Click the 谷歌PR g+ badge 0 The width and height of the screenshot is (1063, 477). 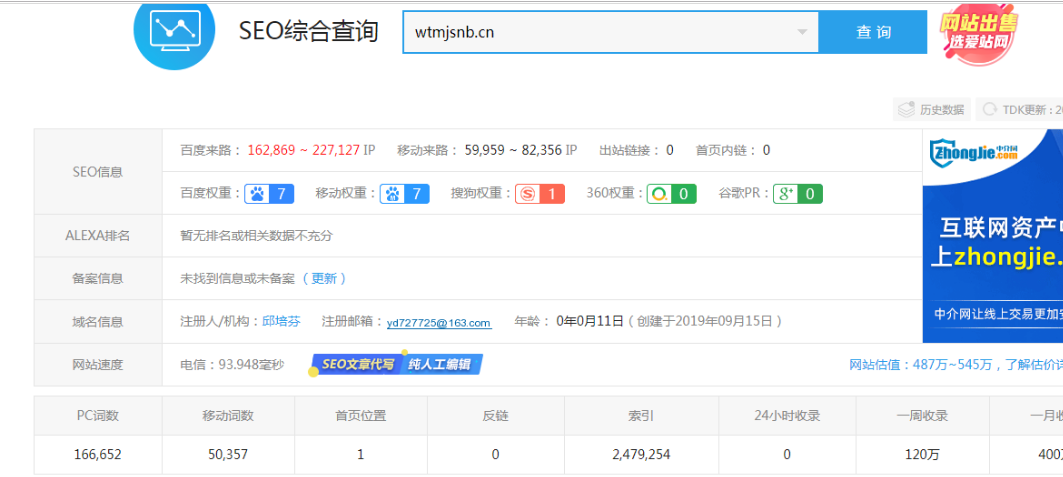point(798,194)
